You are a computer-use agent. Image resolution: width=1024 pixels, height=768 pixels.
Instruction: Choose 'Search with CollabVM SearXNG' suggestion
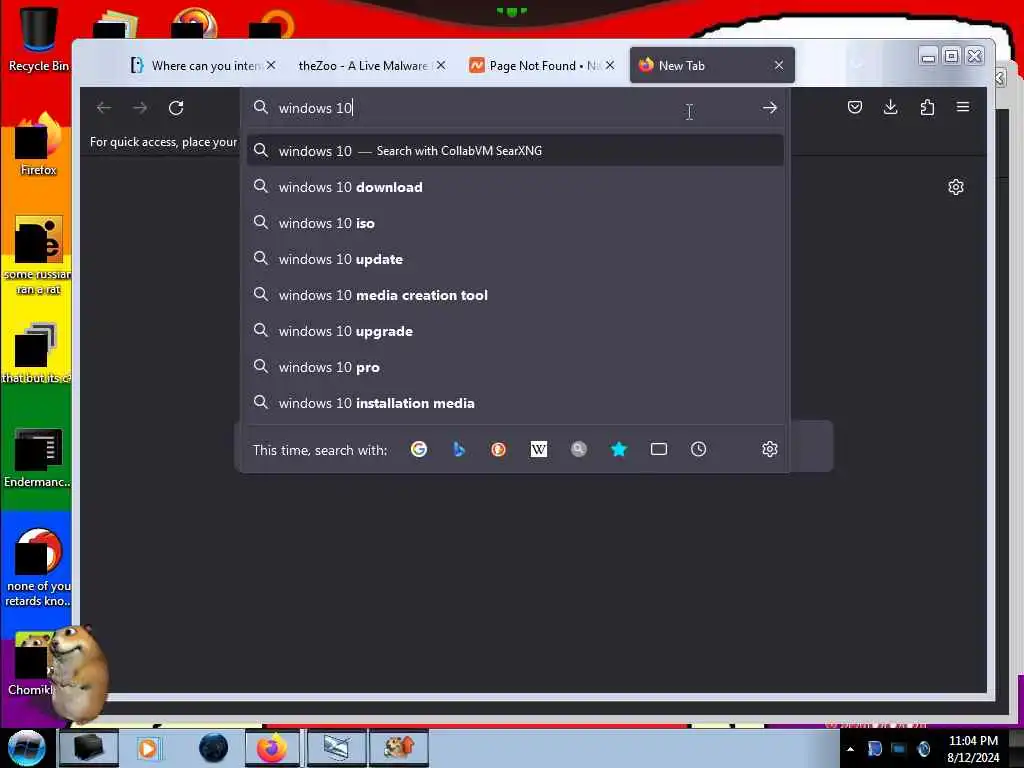pyautogui.click(x=515, y=151)
